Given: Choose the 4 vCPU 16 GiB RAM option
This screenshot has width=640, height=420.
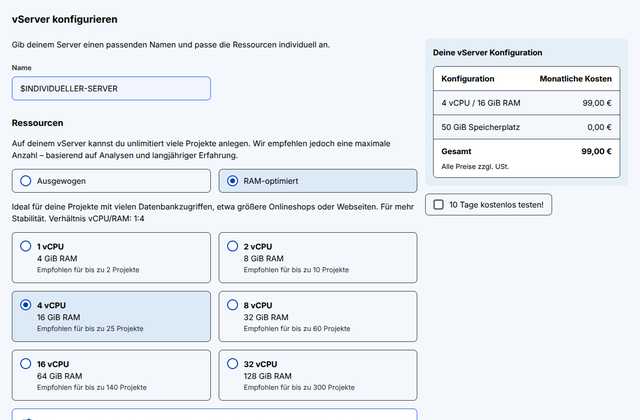Looking at the screenshot, I should tap(111, 316).
